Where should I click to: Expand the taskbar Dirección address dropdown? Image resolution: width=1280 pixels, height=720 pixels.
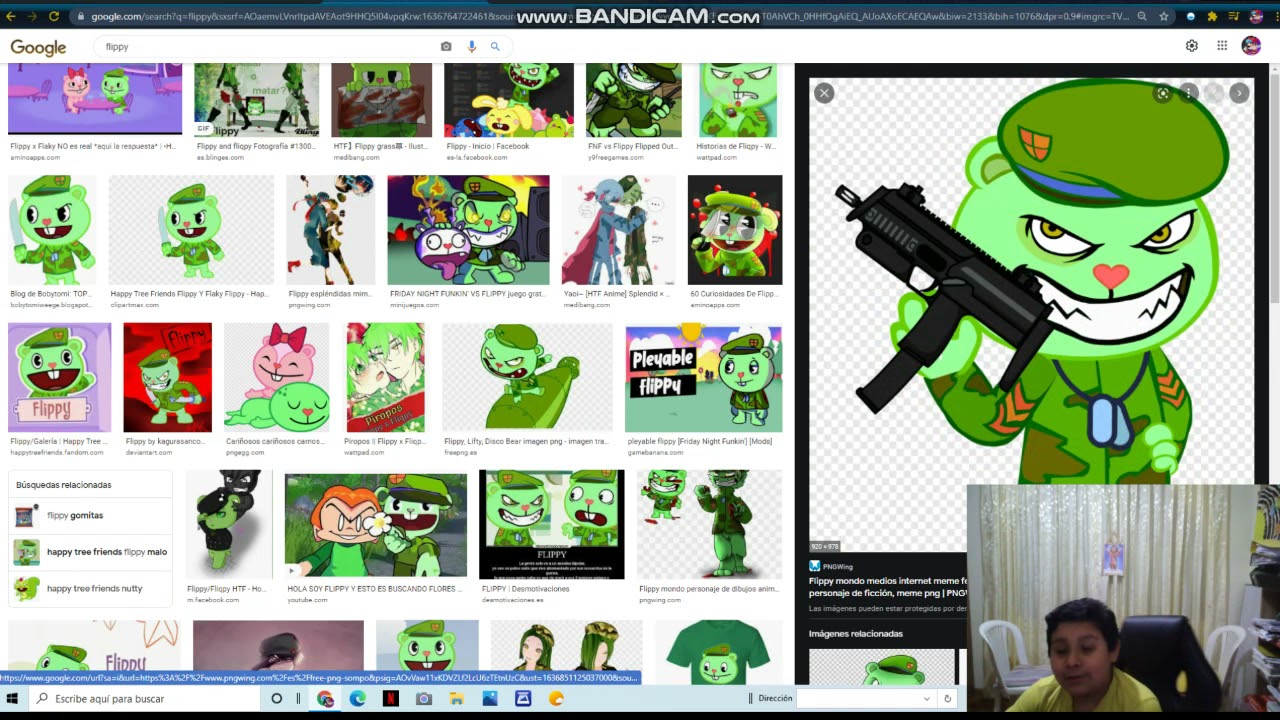(926, 699)
